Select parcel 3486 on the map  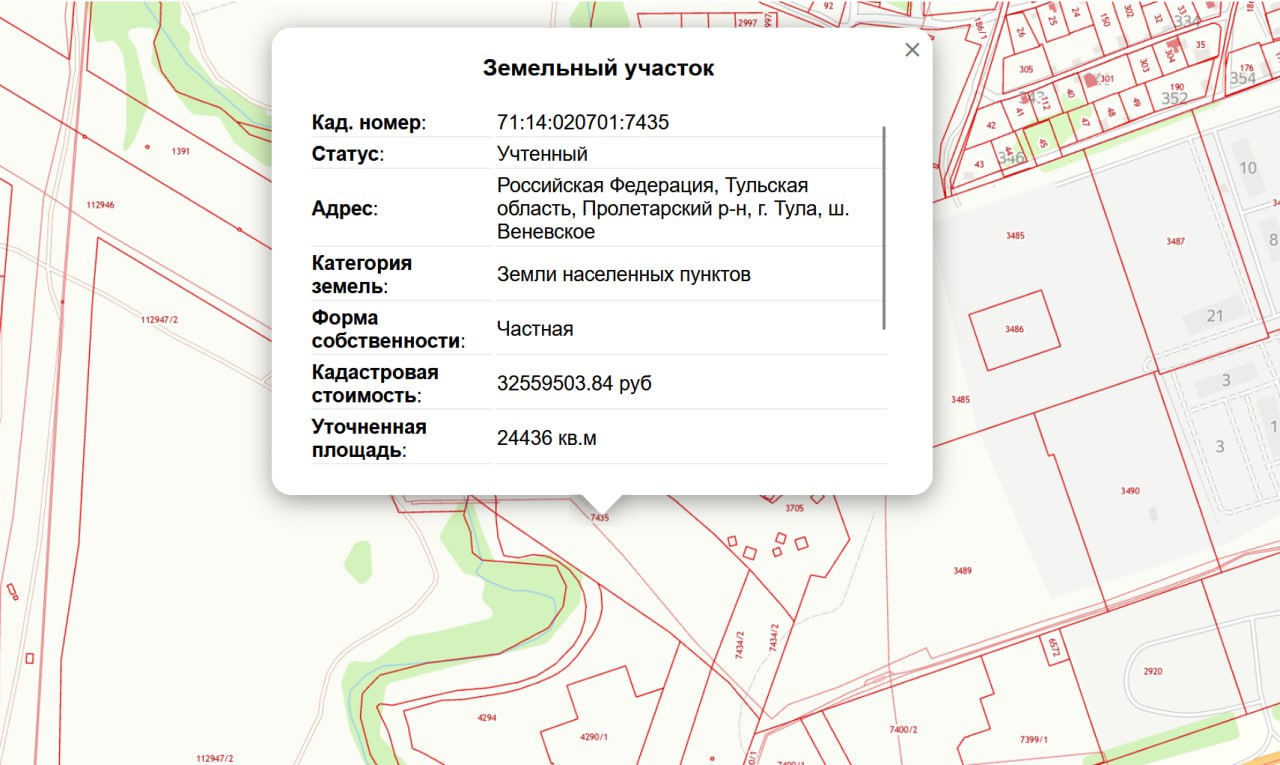coord(1014,329)
